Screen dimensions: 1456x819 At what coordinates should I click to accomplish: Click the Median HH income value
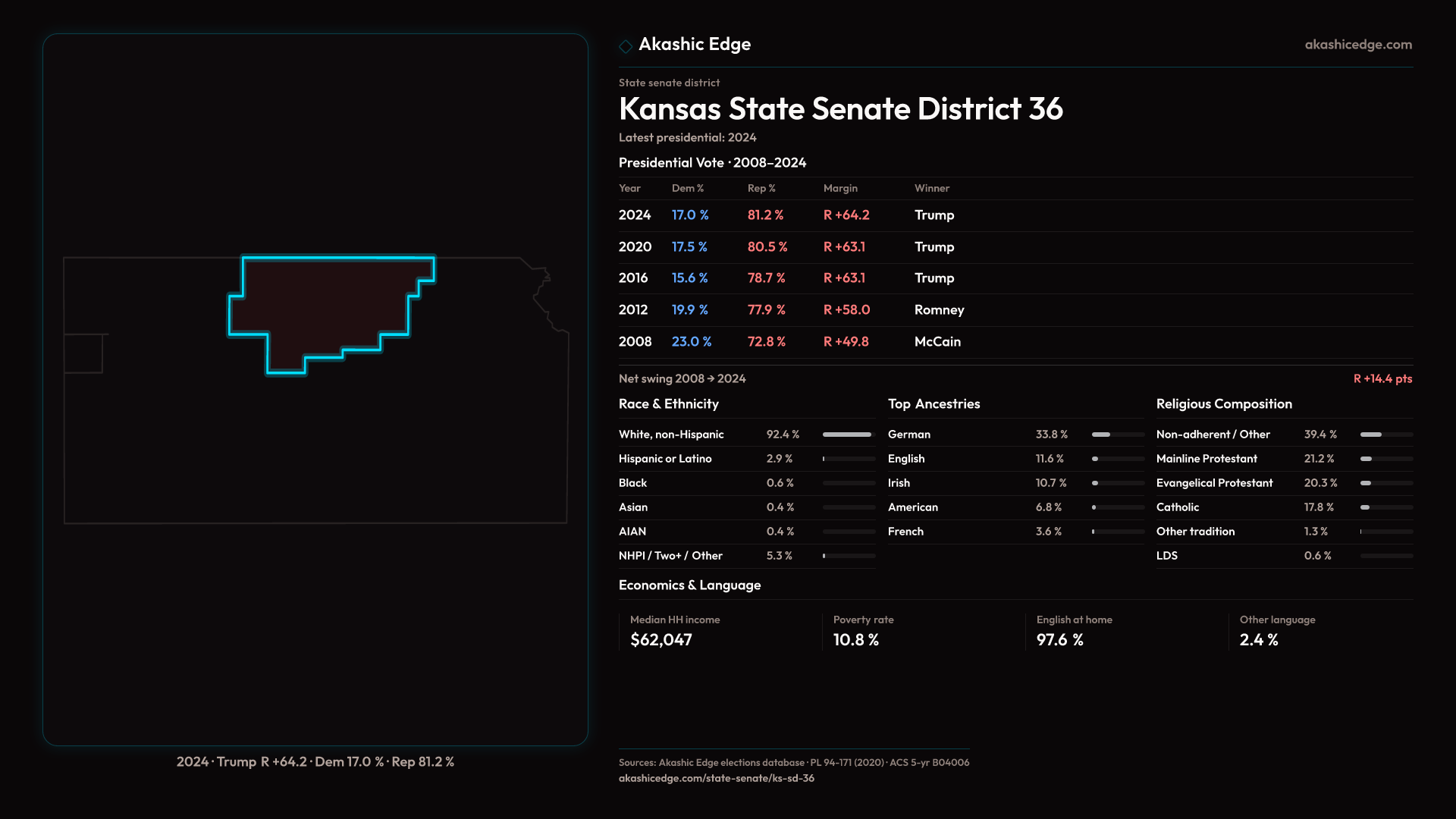[x=661, y=640]
